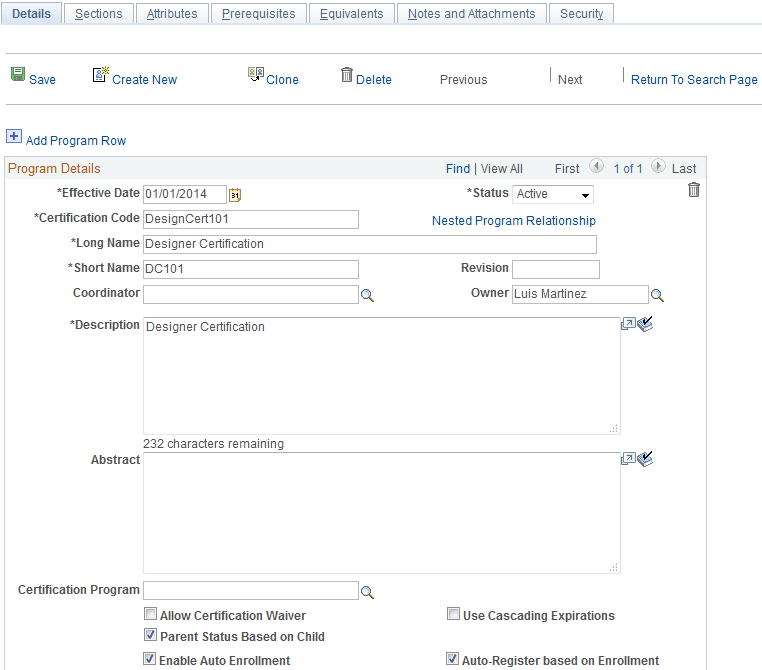Open the Sections tab

coord(99,14)
